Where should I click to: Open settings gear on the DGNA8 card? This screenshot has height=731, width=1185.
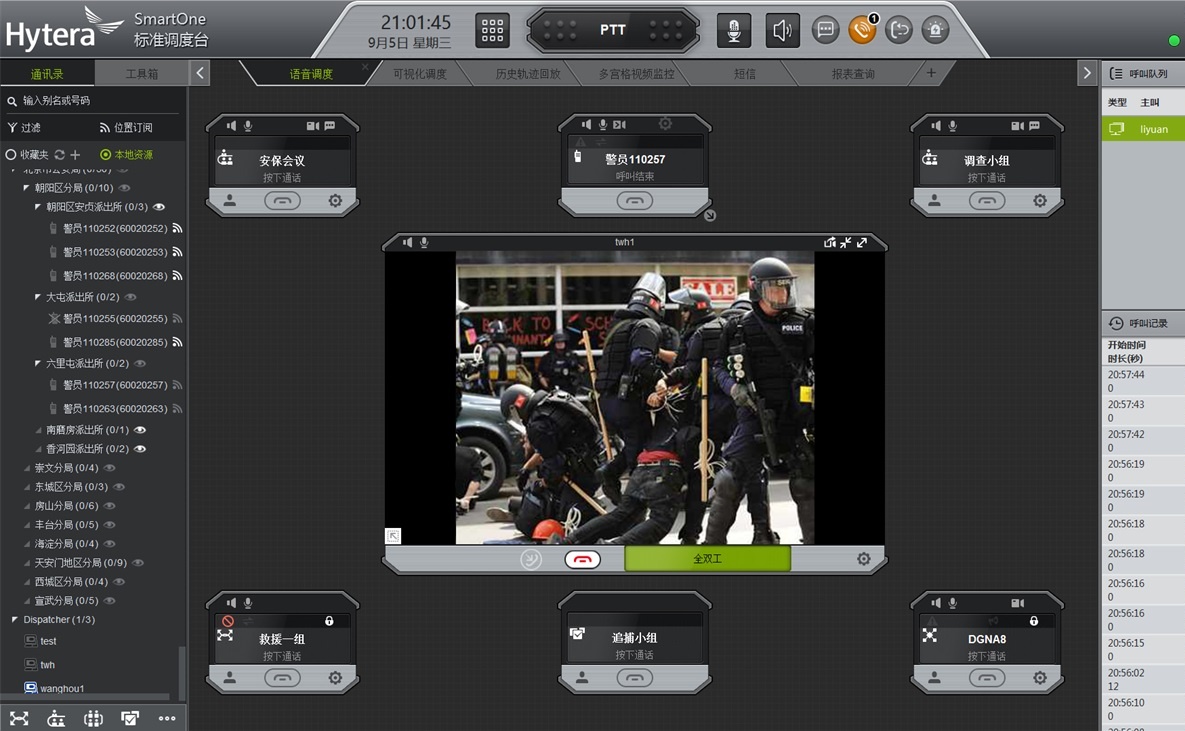tap(1040, 677)
